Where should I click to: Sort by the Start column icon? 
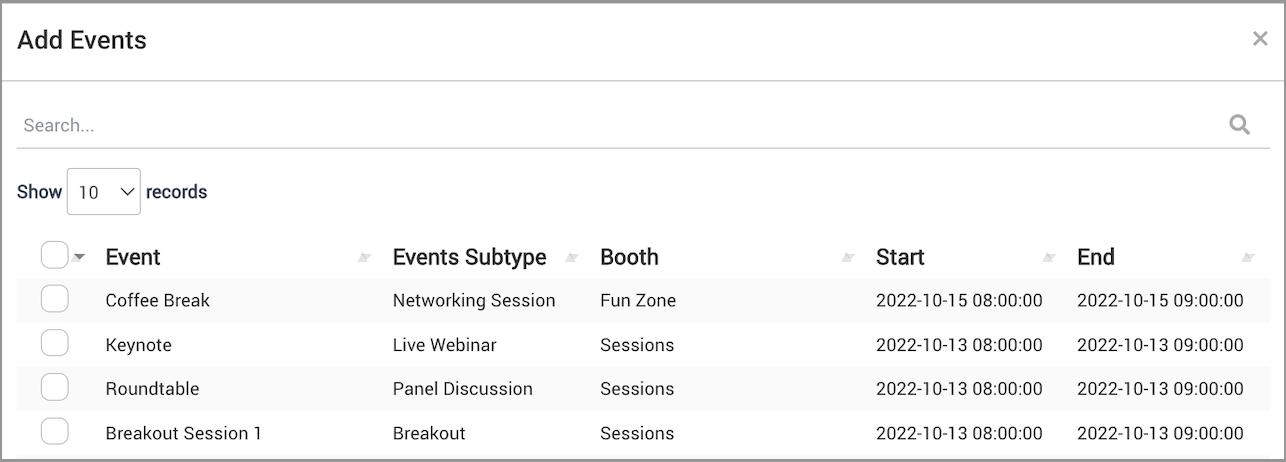(x=1049, y=258)
